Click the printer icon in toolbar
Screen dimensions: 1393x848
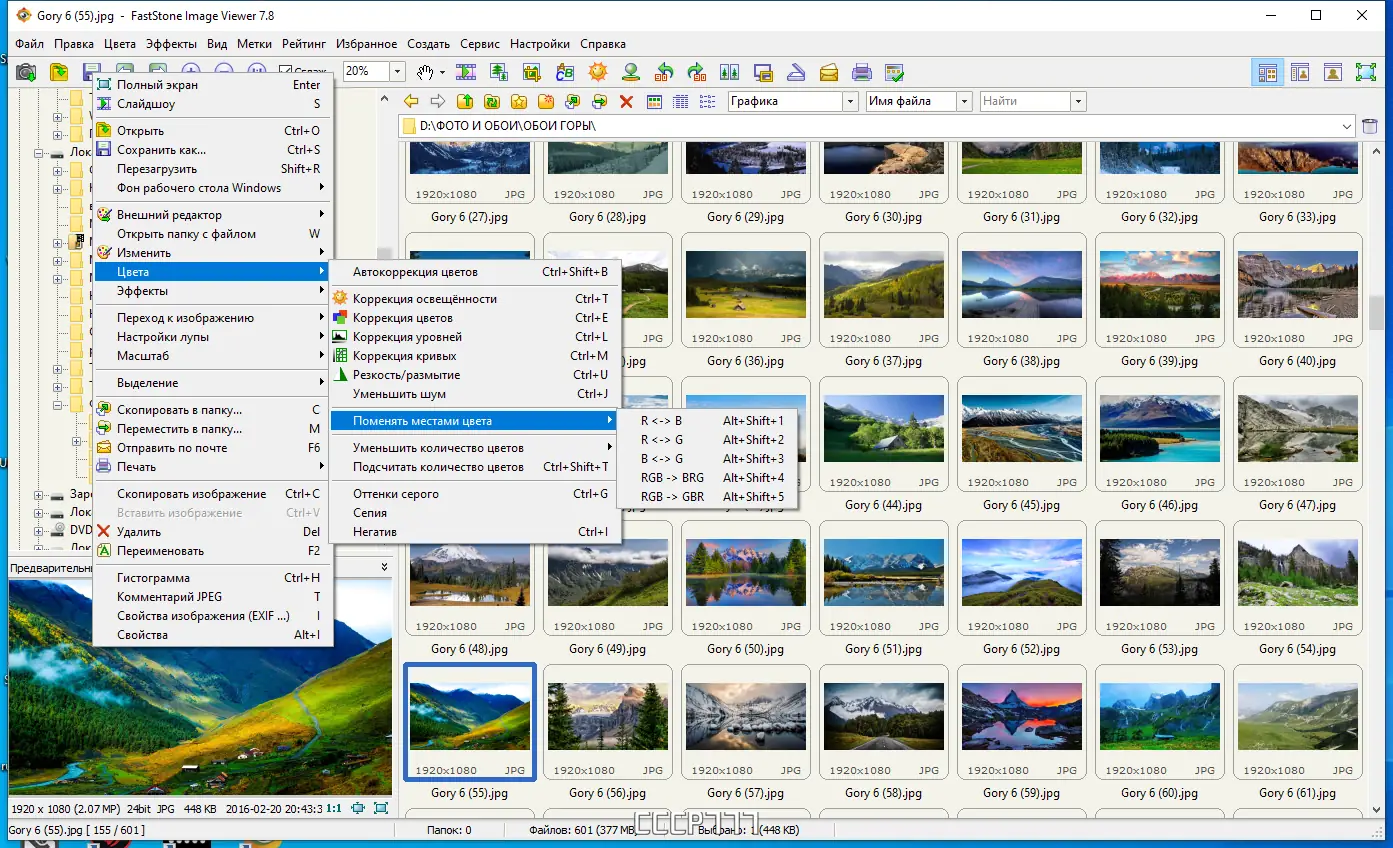pyautogui.click(x=861, y=72)
